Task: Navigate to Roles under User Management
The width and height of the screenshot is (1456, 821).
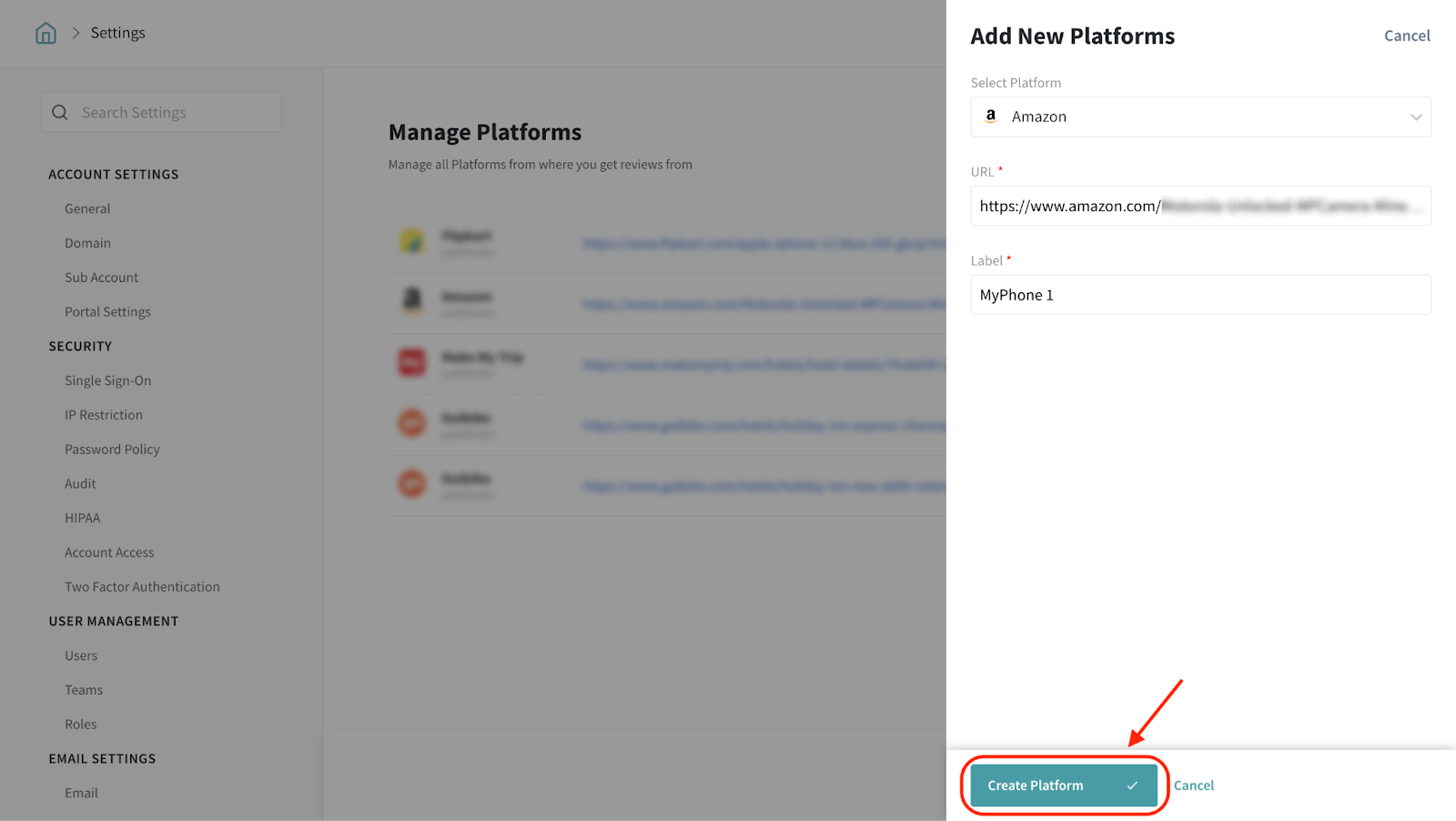Action: [80, 725]
